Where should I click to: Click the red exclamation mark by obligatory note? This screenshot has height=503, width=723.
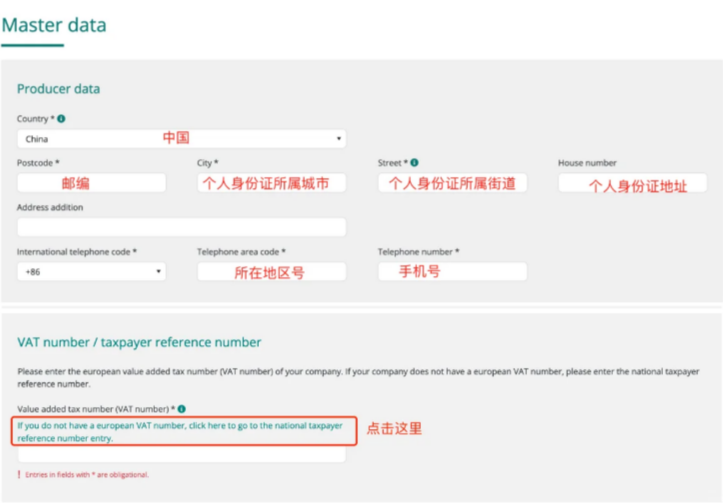click(x=18, y=474)
